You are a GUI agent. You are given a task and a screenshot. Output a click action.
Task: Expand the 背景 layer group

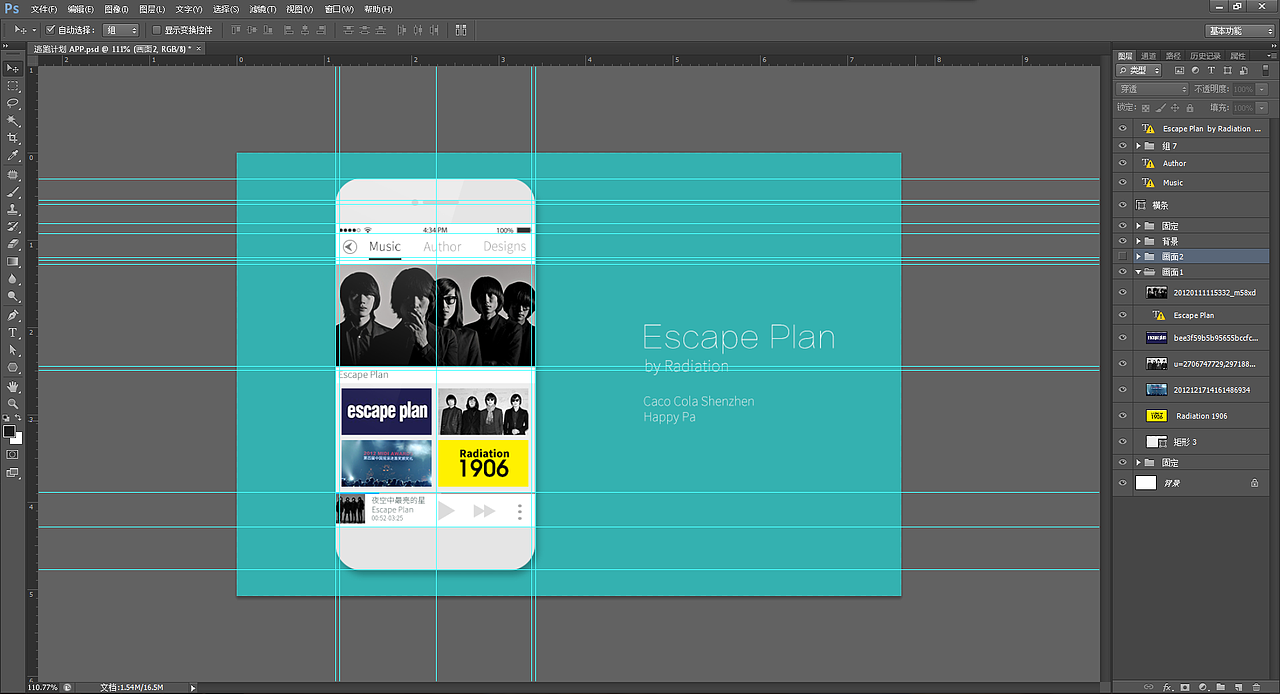click(1138, 241)
